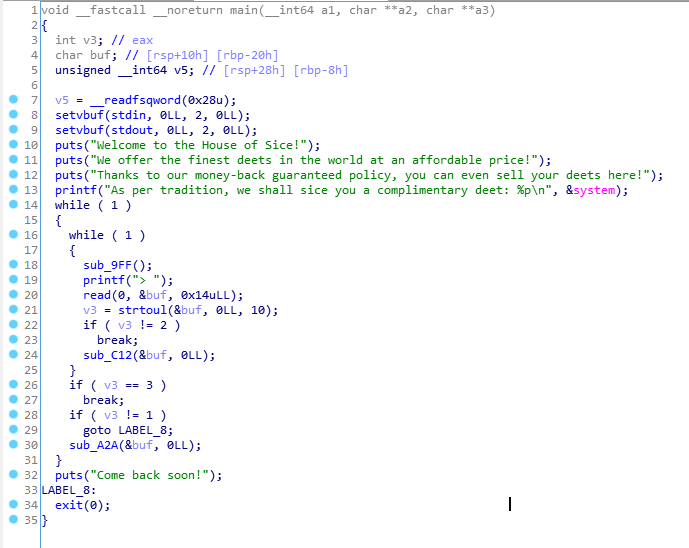Click the [rbp-20h] stack comment
Image resolution: width=689 pixels, height=548 pixels.
(x=247, y=55)
